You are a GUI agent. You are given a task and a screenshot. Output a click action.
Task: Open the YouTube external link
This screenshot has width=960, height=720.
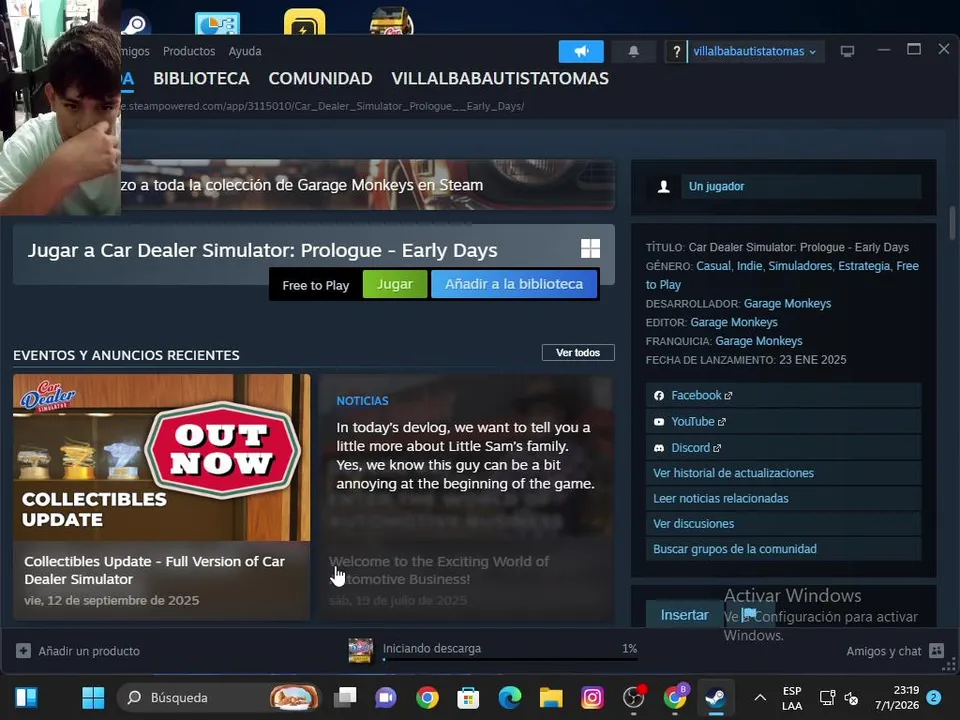[783, 422]
